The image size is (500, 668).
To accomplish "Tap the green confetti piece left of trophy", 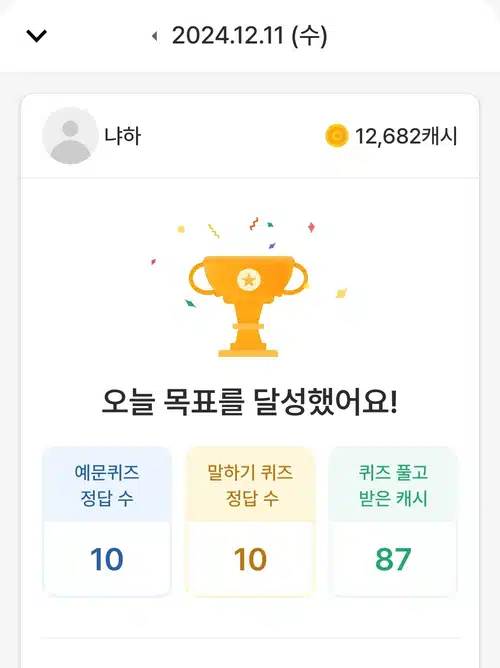I will click(190, 303).
